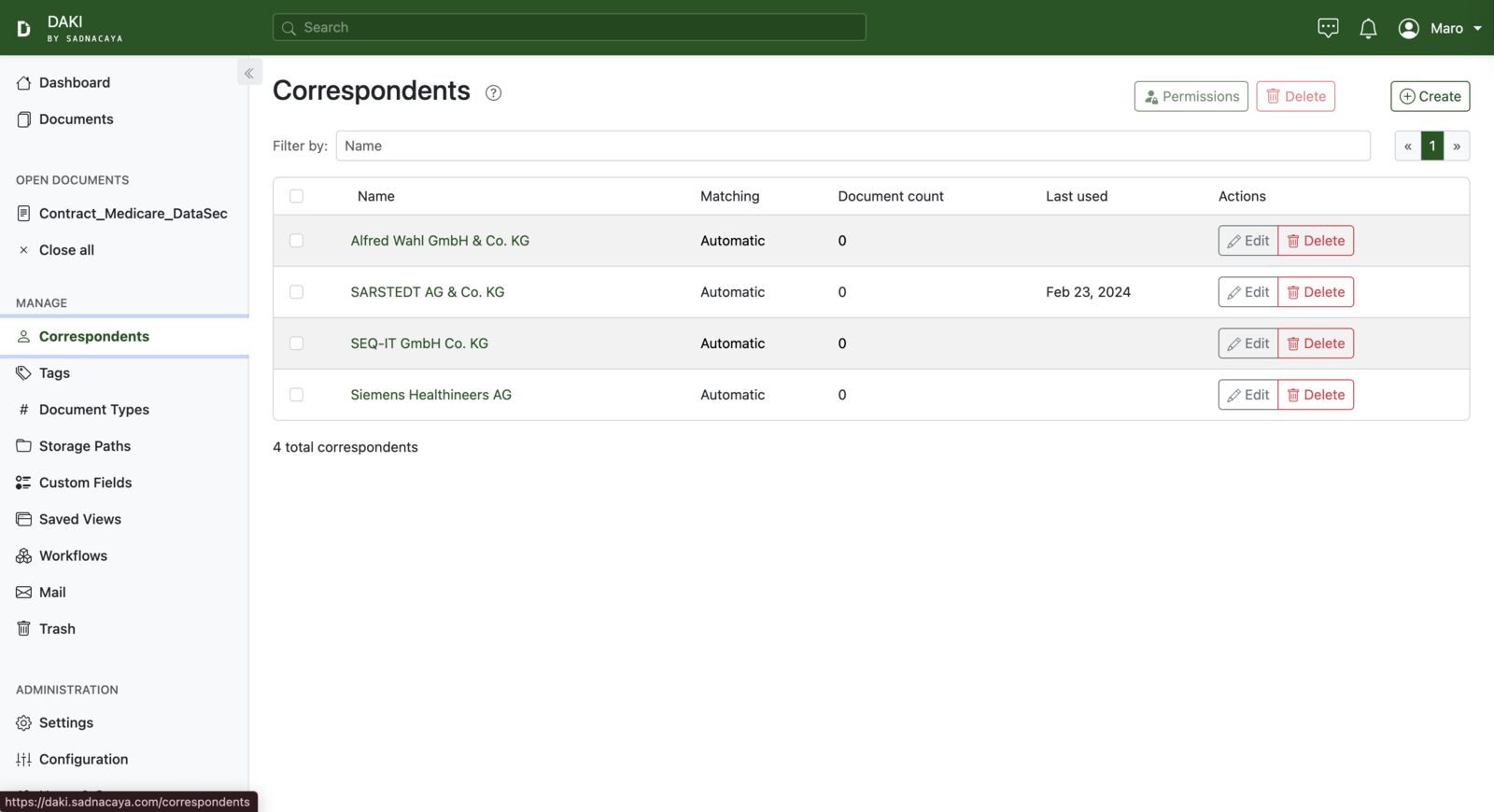Open Tags from the sidebar
Image resolution: width=1494 pixels, height=812 pixels.
[x=54, y=373]
